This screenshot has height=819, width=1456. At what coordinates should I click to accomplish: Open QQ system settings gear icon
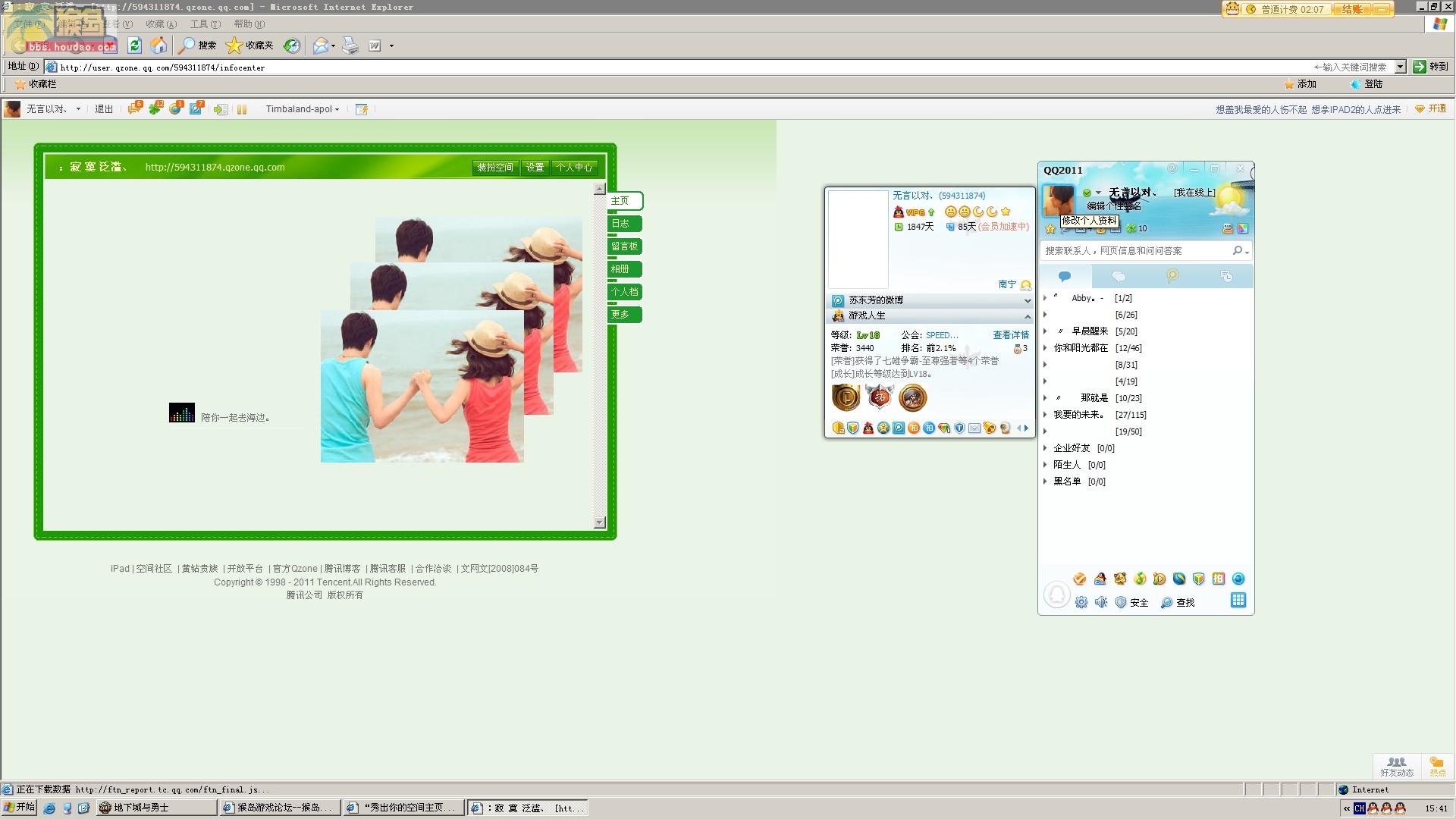[x=1081, y=602]
